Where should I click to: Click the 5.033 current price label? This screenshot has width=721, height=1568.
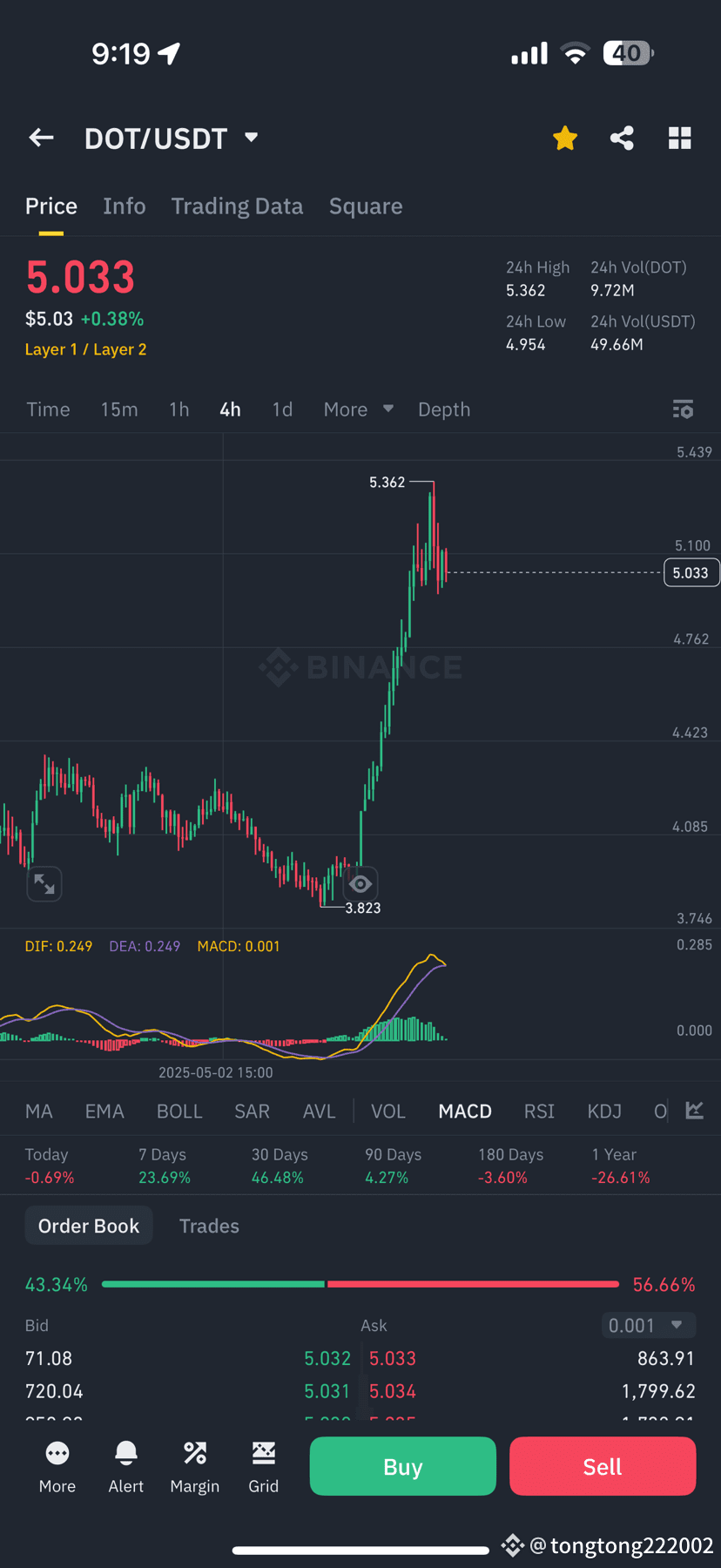pyautogui.click(x=691, y=572)
